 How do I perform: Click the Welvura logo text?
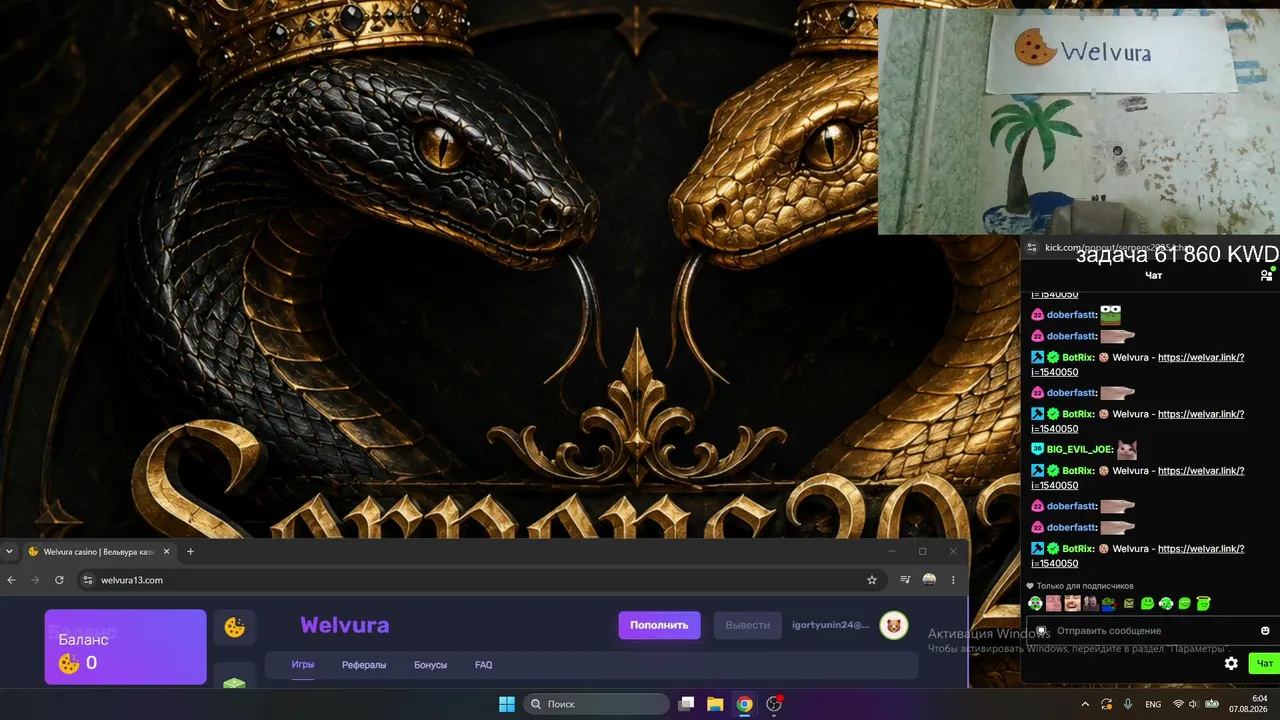pos(345,625)
